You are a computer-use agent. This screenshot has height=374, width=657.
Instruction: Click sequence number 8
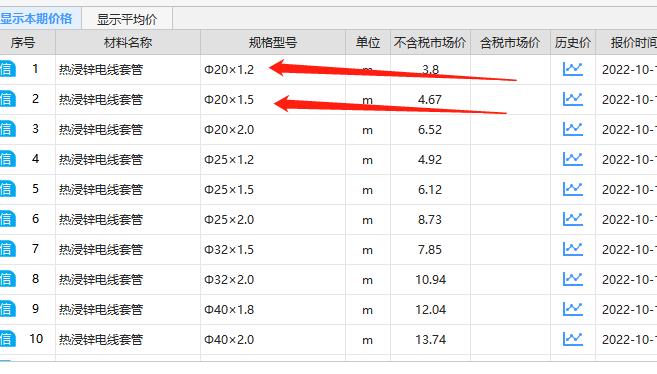pos(36,279)
